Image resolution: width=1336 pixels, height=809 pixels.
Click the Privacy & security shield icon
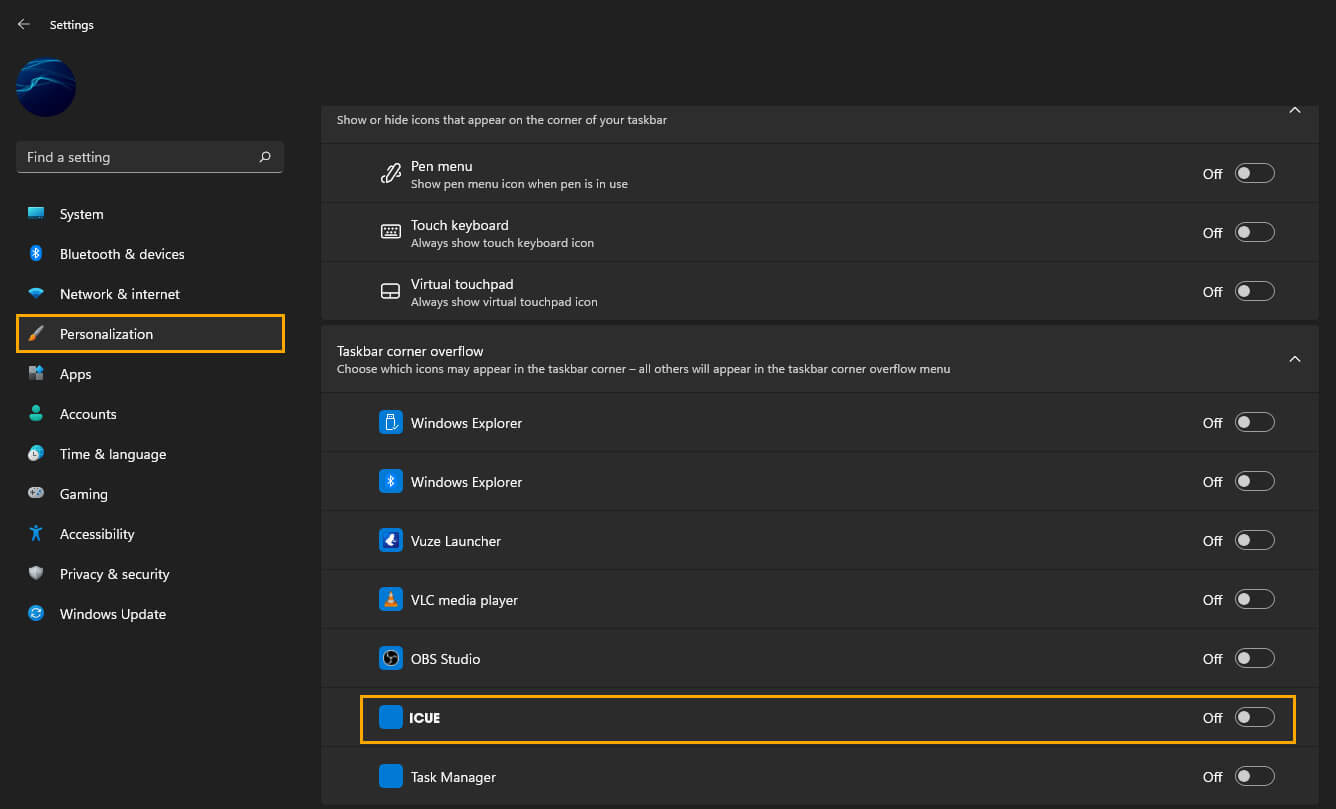[36, 574]
